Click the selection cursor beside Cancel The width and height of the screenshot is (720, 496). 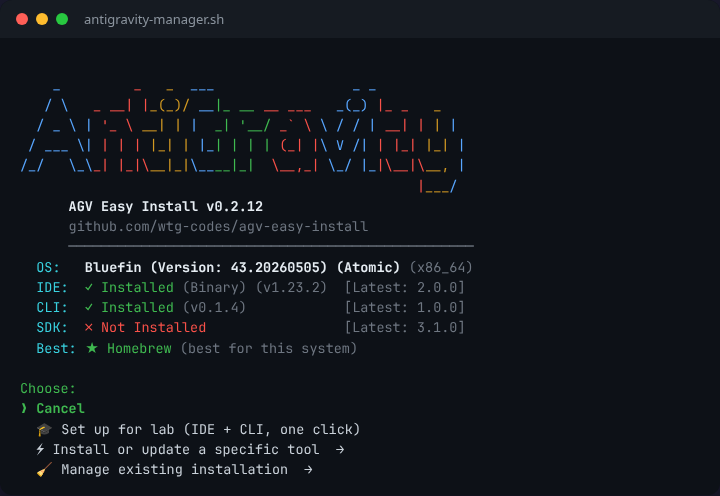pos(24,408)
